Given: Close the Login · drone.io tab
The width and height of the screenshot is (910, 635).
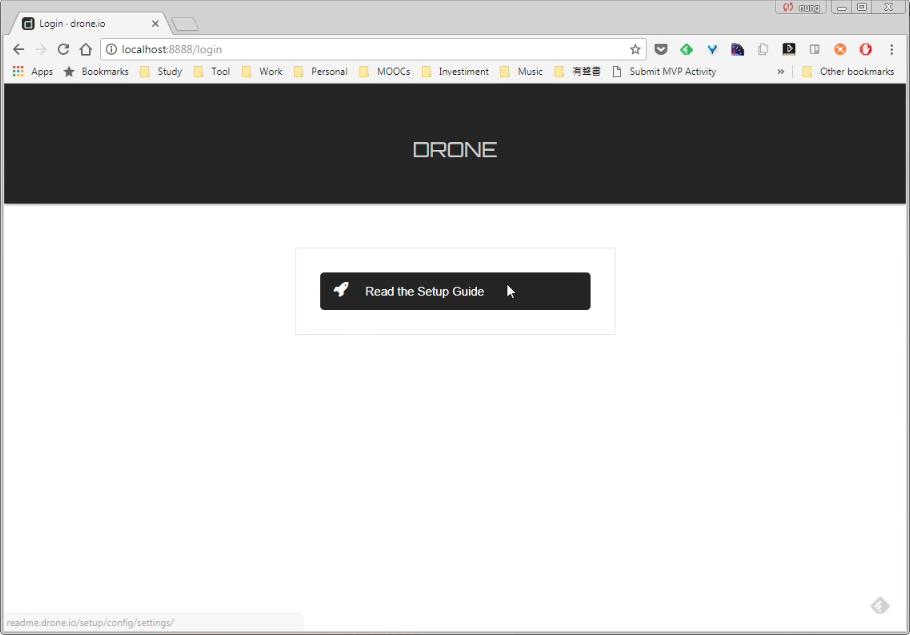Looking at the screenshot, I should (155, 24).
